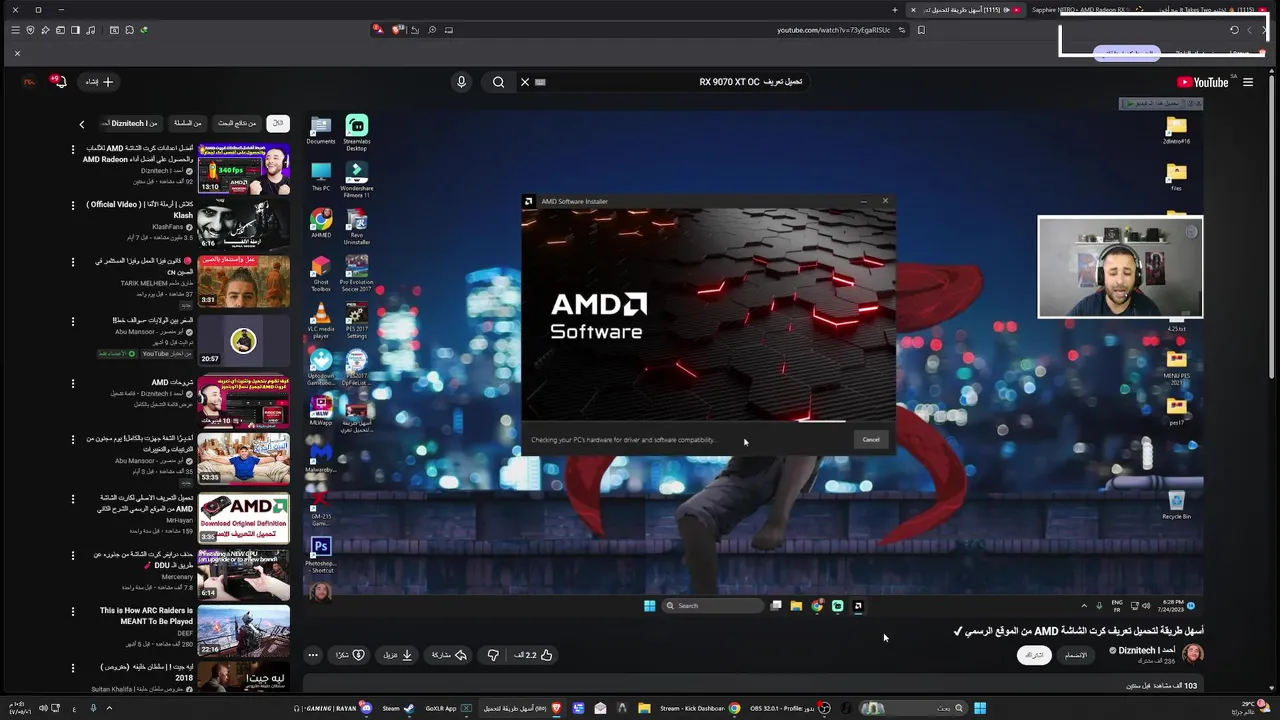1280x720 pixels.
Task: Open Steam from the taskbar
Action: point(398,708)
